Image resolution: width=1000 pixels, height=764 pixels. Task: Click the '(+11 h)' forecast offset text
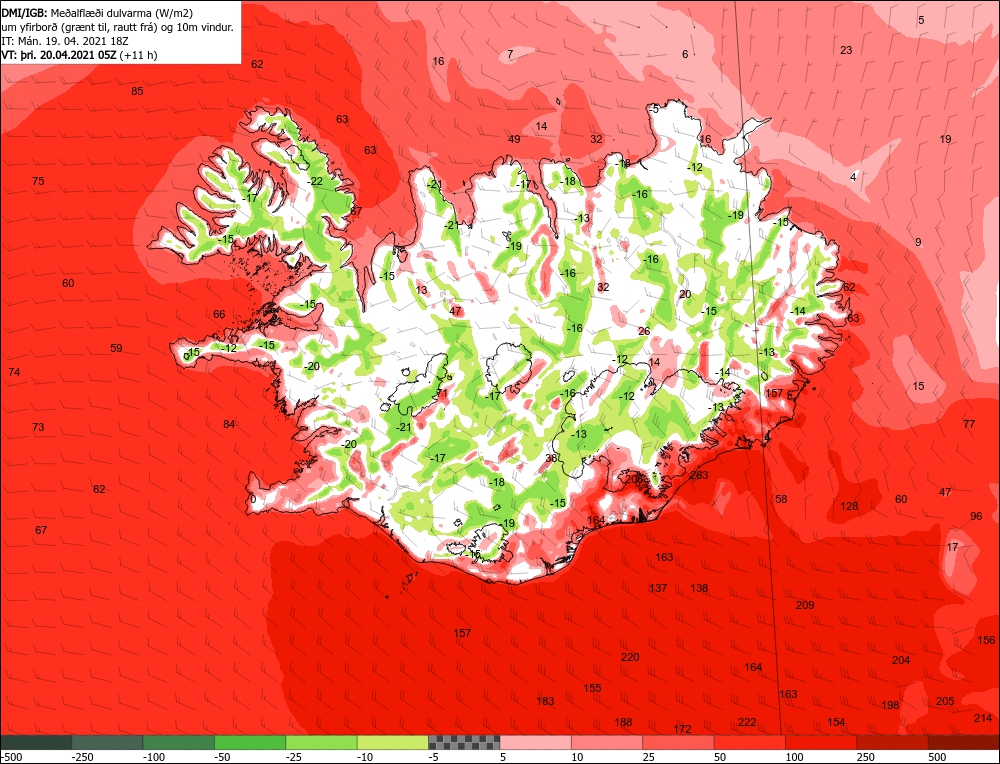coord(138,55)
